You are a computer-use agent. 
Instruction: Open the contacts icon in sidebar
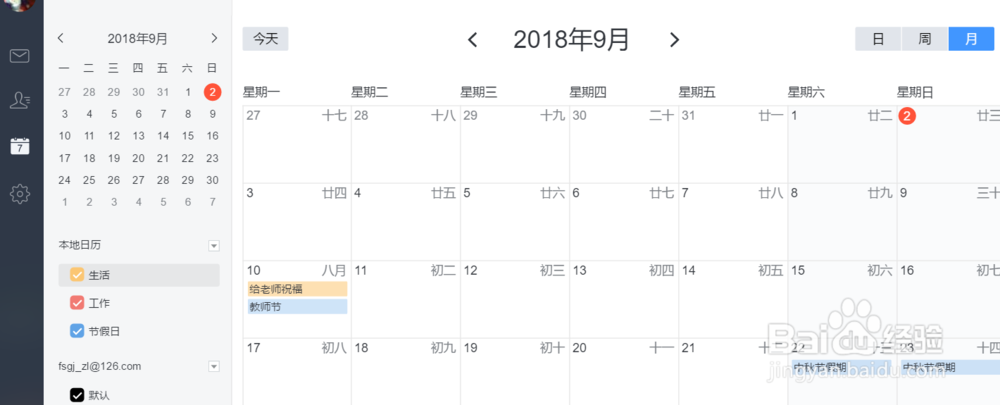coord(20,100)
